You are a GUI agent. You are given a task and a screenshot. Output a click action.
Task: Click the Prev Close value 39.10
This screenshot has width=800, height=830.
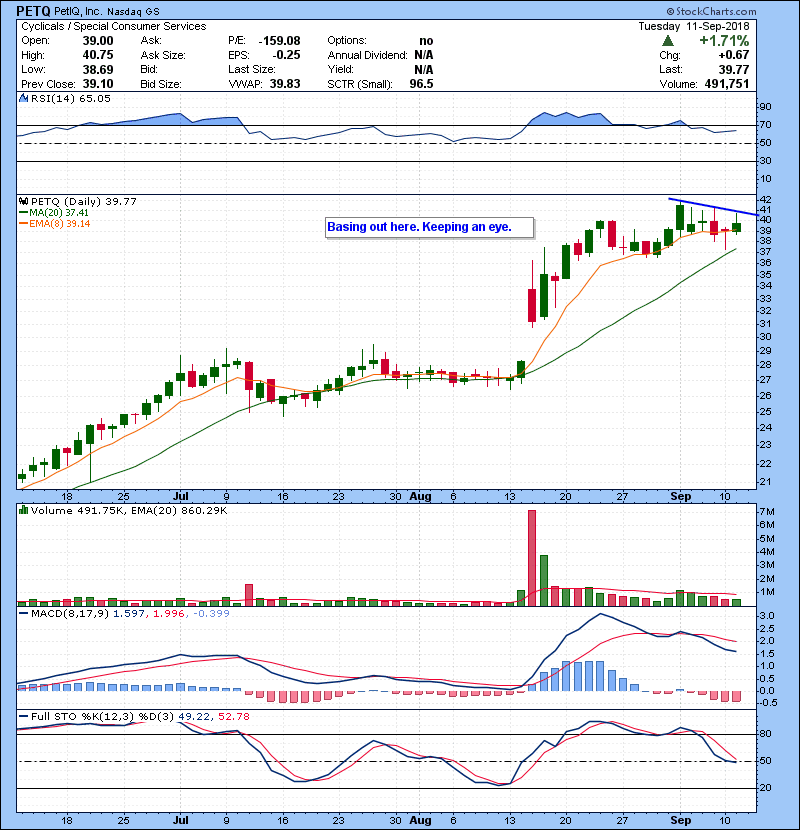98,84
